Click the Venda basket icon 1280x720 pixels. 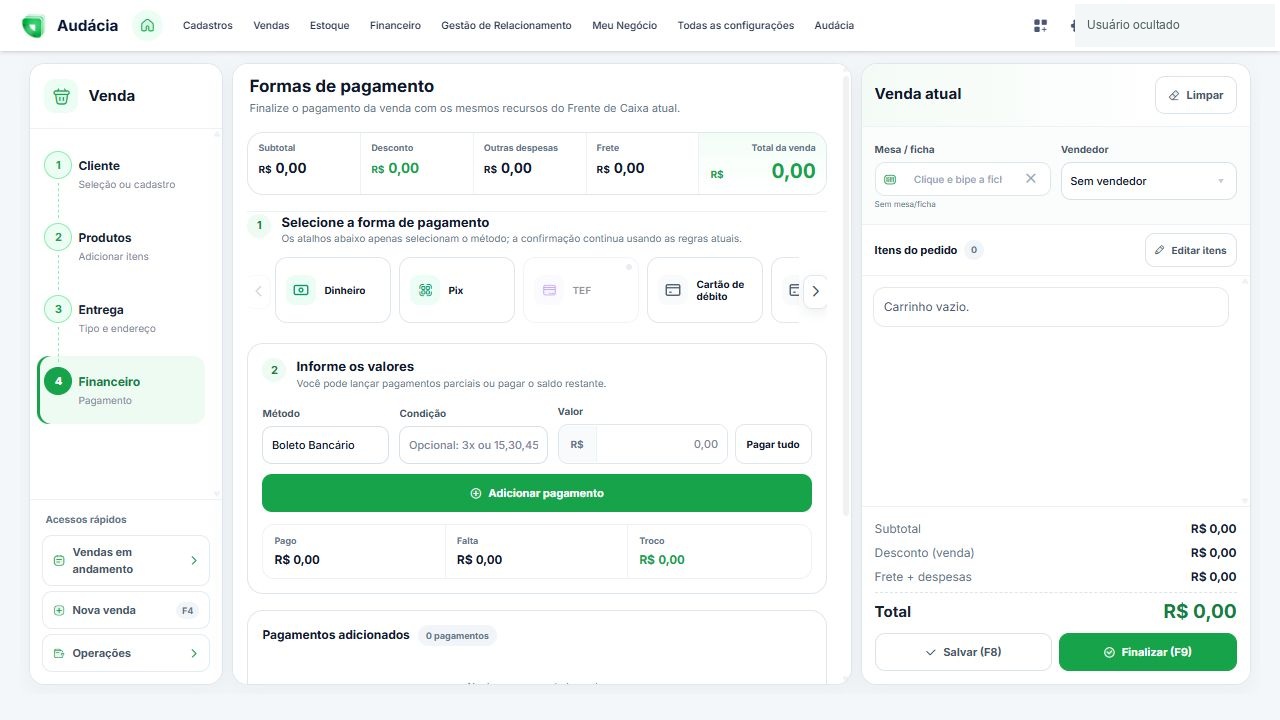tap(61, 96)
